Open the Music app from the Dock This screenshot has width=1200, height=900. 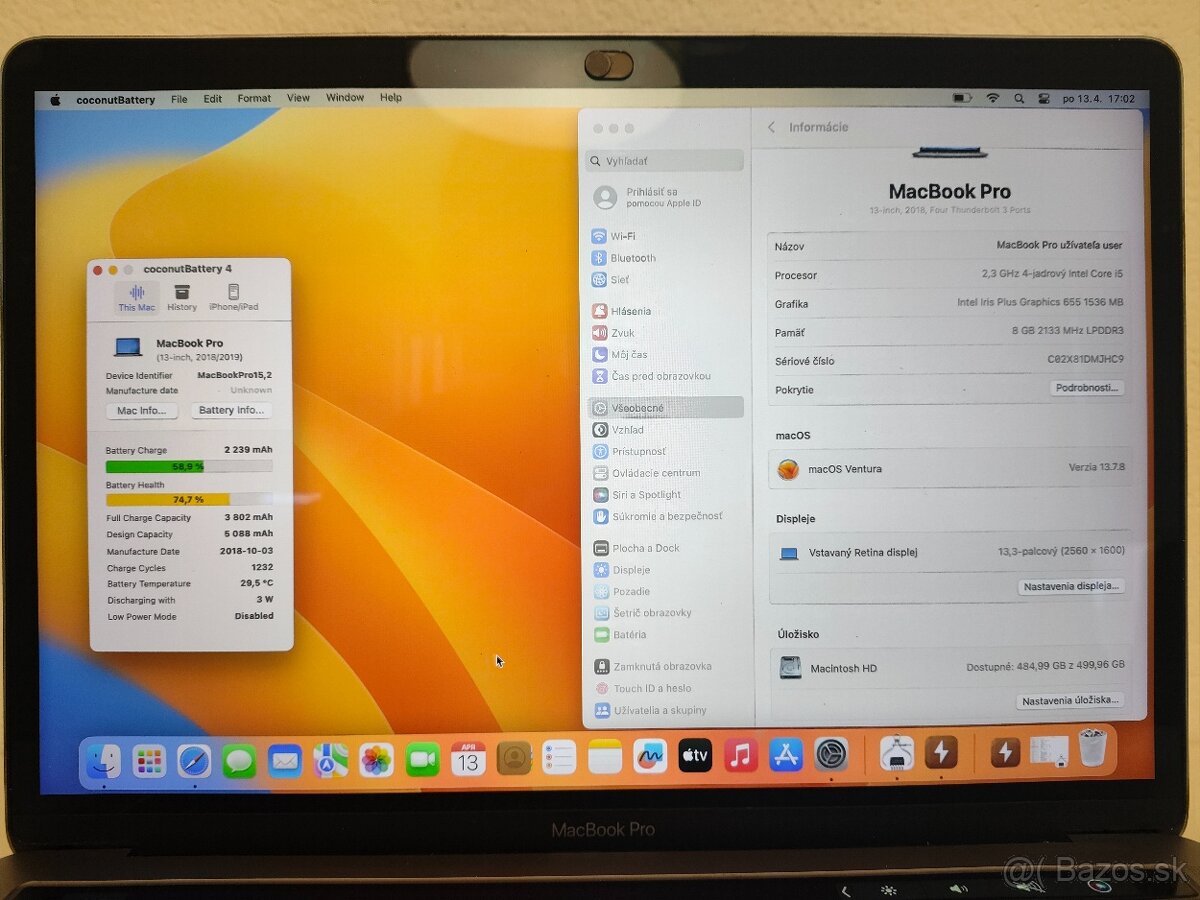(x=740, y=757)
